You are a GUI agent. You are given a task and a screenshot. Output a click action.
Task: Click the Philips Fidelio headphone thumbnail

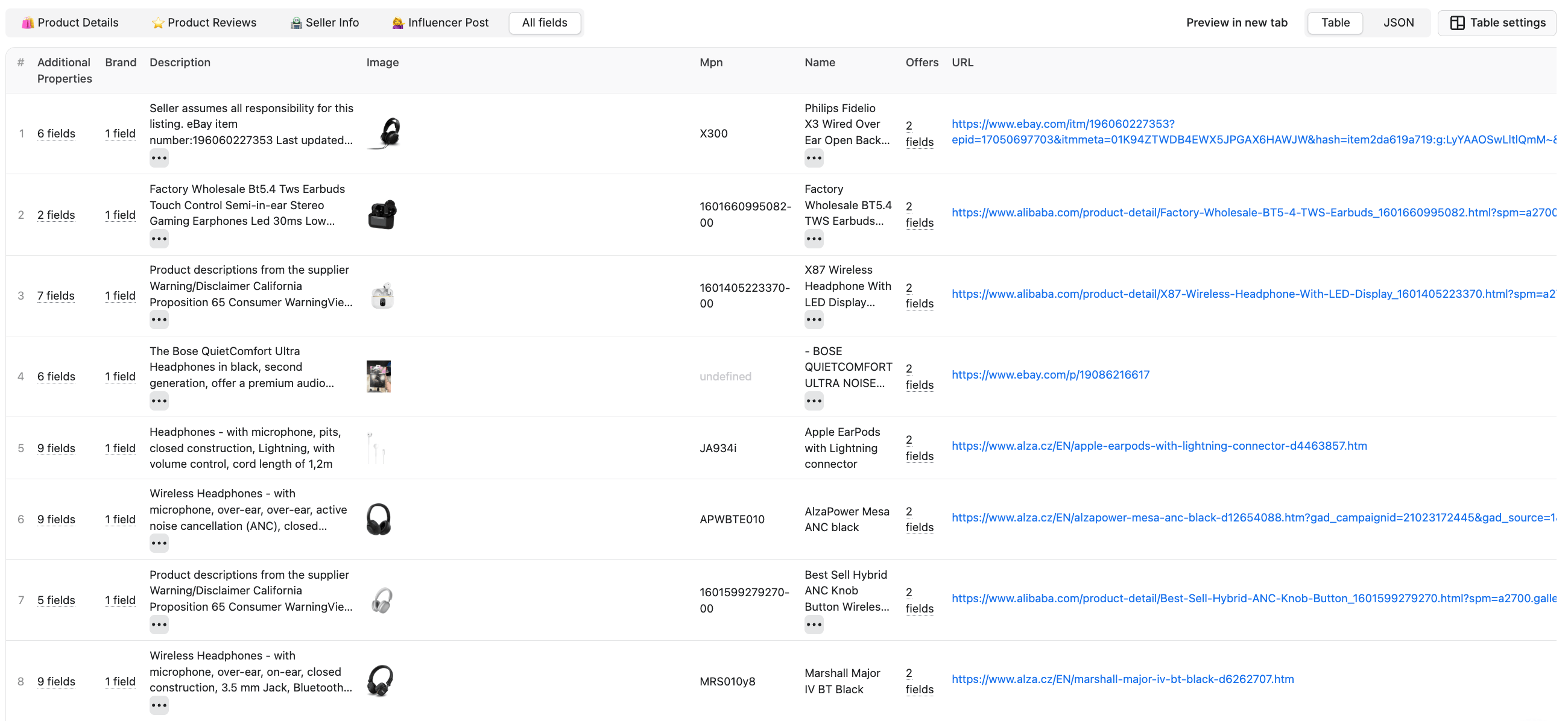[x=387, y=133]
